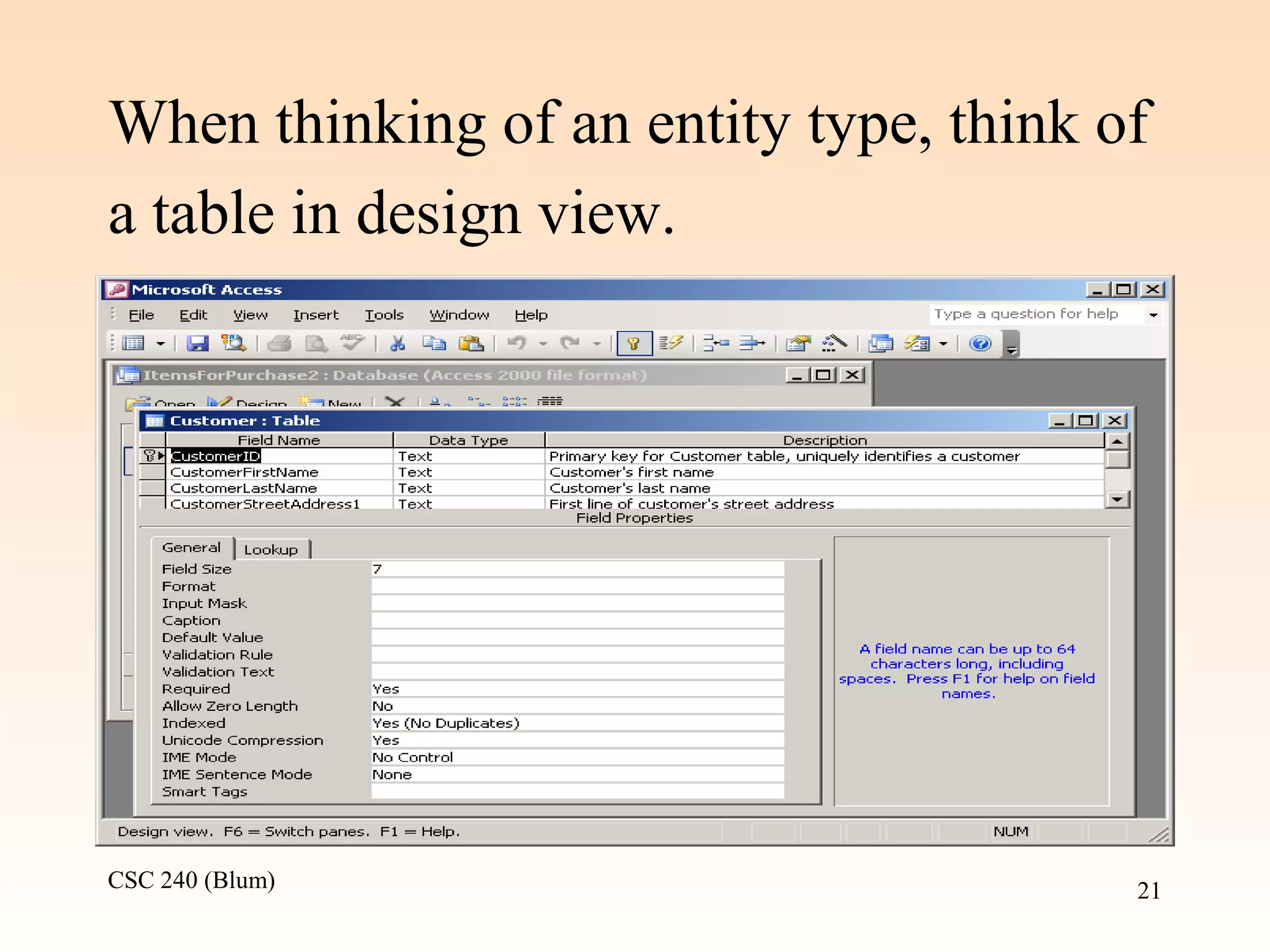The height and width of the screenshot is (952, 1270).
Task: Click the field grid scrollbar up arrow
Action: click(x=1117, y=441)
